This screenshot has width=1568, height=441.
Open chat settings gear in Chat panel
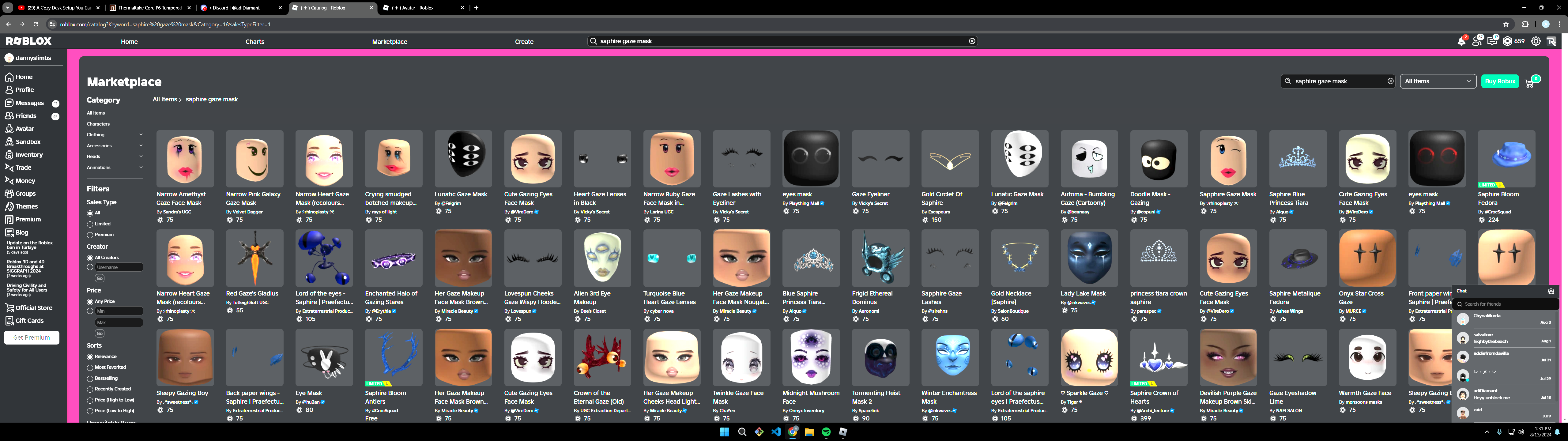click(1551, 291)
